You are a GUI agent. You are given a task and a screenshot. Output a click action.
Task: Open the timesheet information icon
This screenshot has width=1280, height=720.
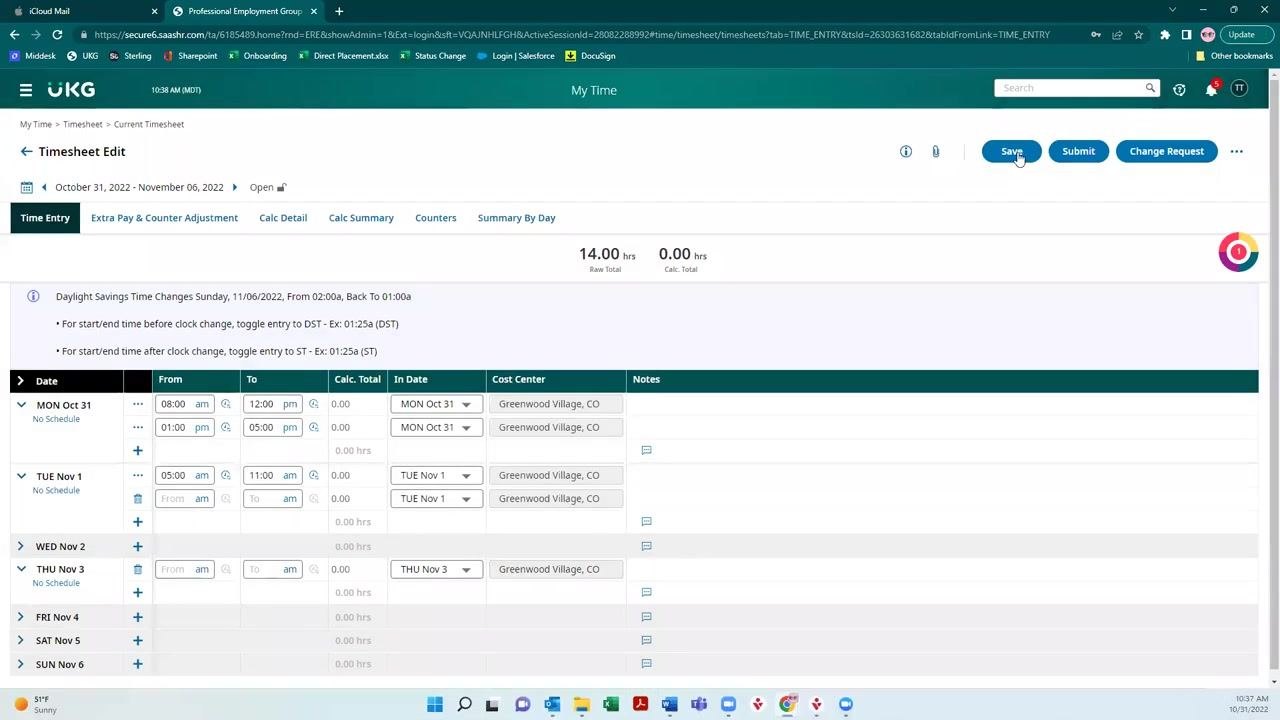click(x=906, y=152)
